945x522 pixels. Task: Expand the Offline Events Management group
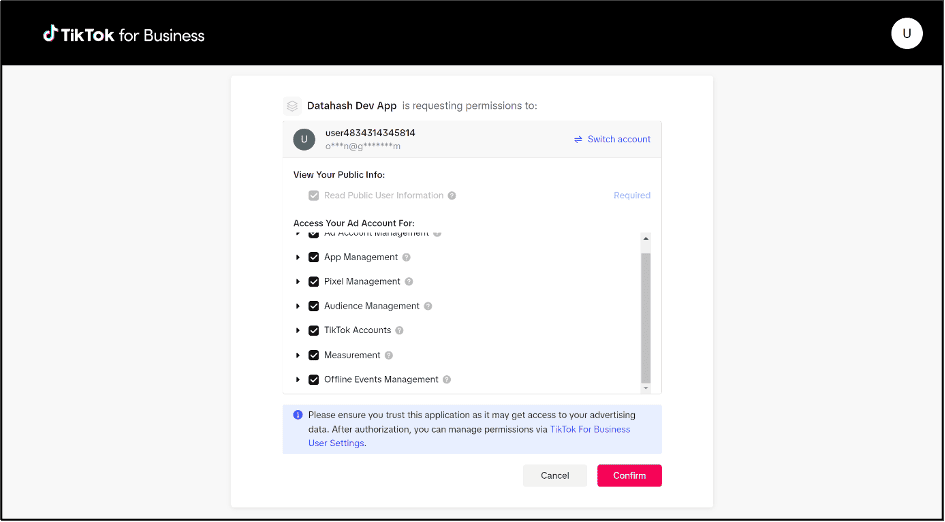[x=298, y=380]
